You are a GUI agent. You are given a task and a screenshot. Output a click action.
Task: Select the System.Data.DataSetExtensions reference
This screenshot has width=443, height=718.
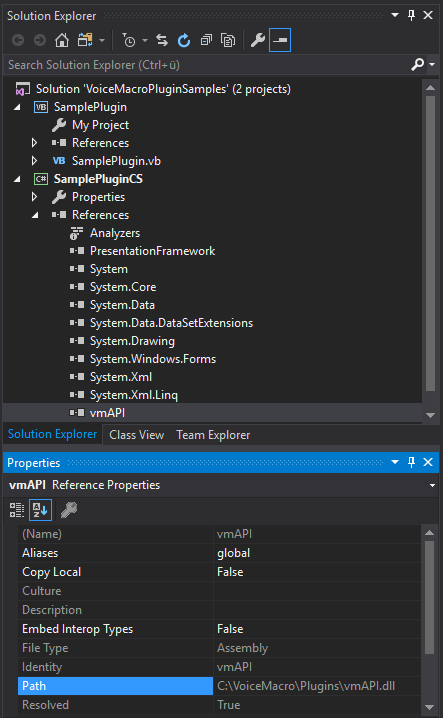click(171, 323)
